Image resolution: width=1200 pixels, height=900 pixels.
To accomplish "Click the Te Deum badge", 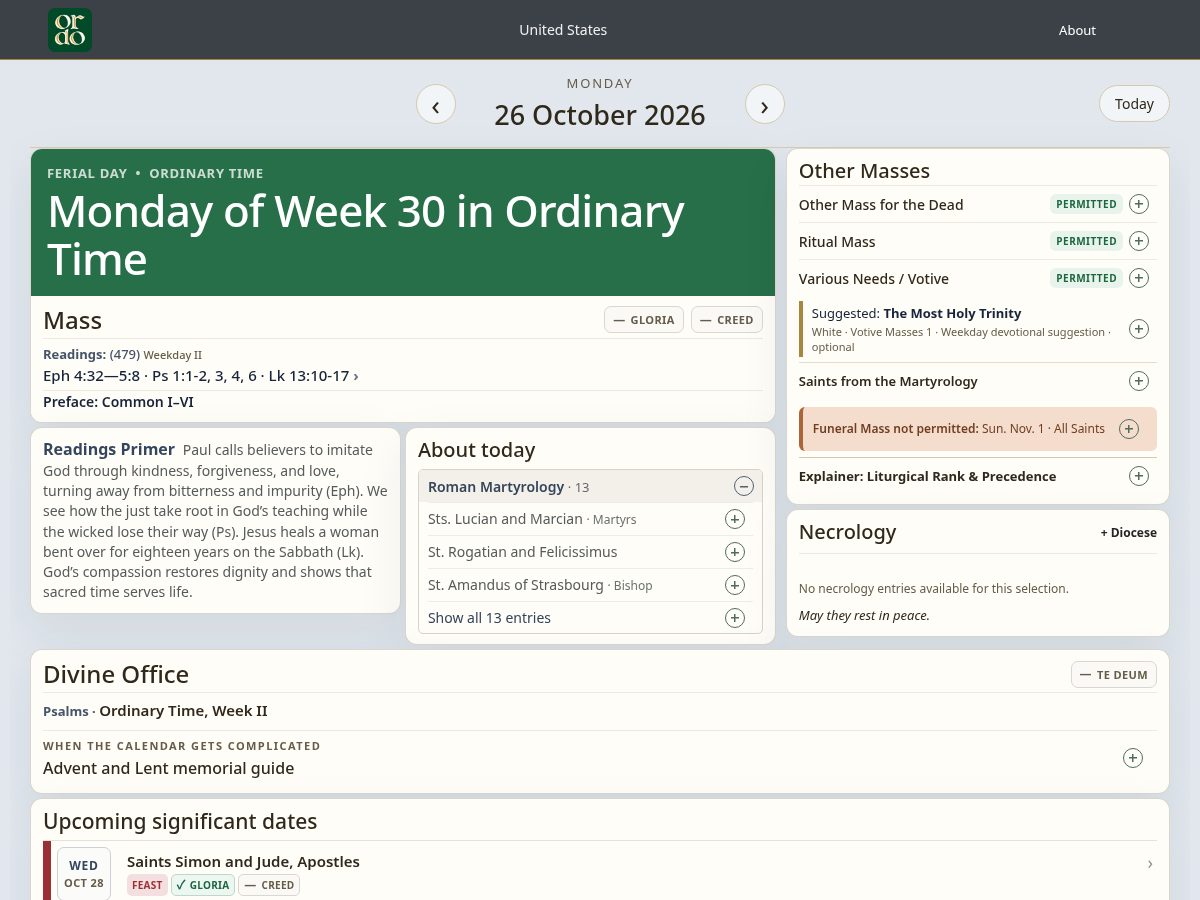I will pos(1114,674).
